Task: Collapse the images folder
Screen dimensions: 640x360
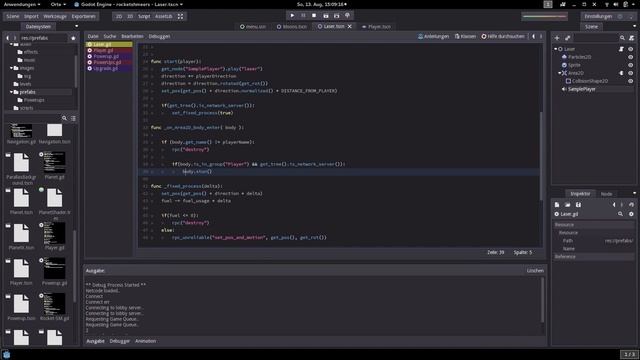Action: click(x=11, y=68)
